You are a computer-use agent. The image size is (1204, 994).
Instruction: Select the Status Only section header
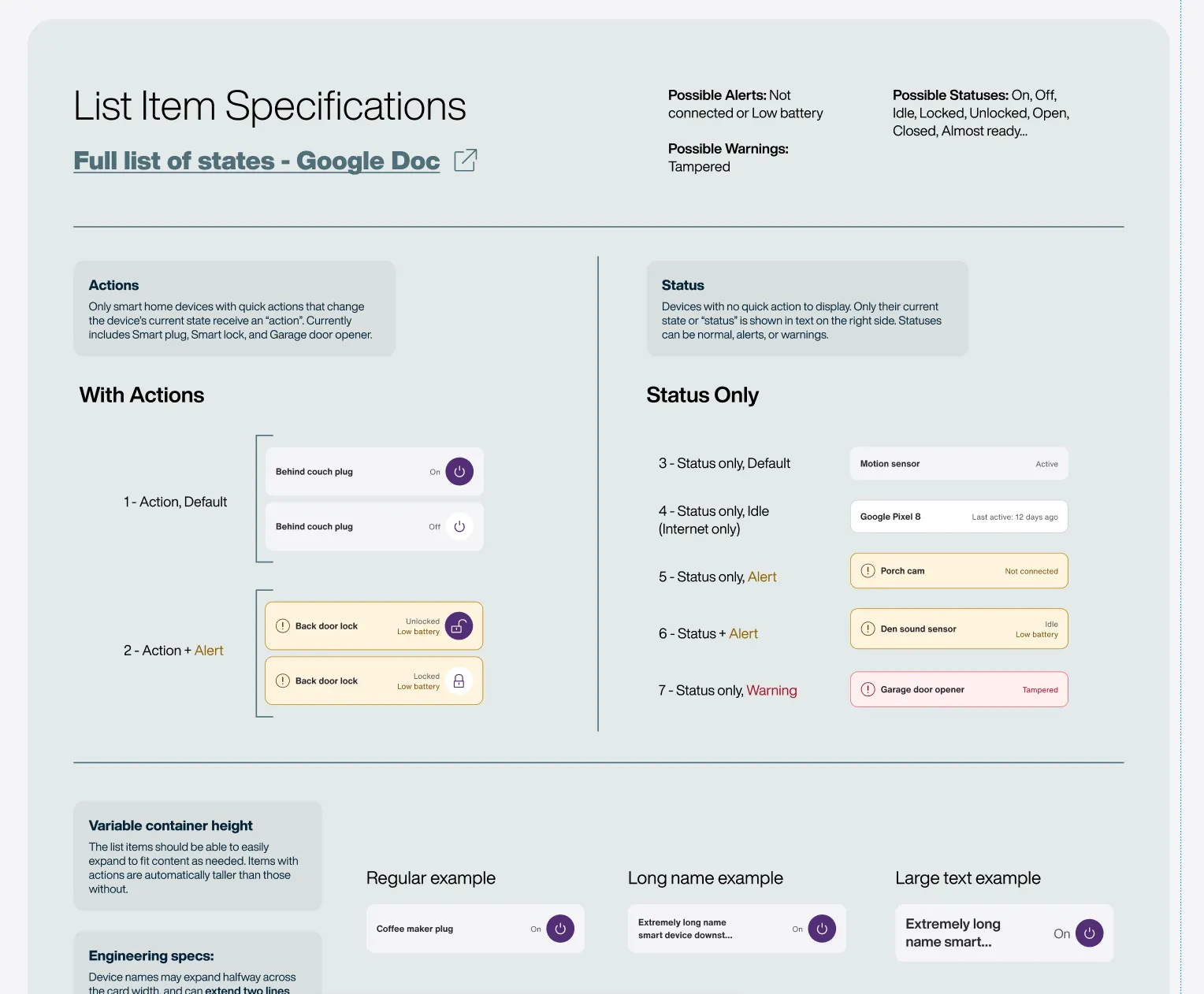(702, 395)
